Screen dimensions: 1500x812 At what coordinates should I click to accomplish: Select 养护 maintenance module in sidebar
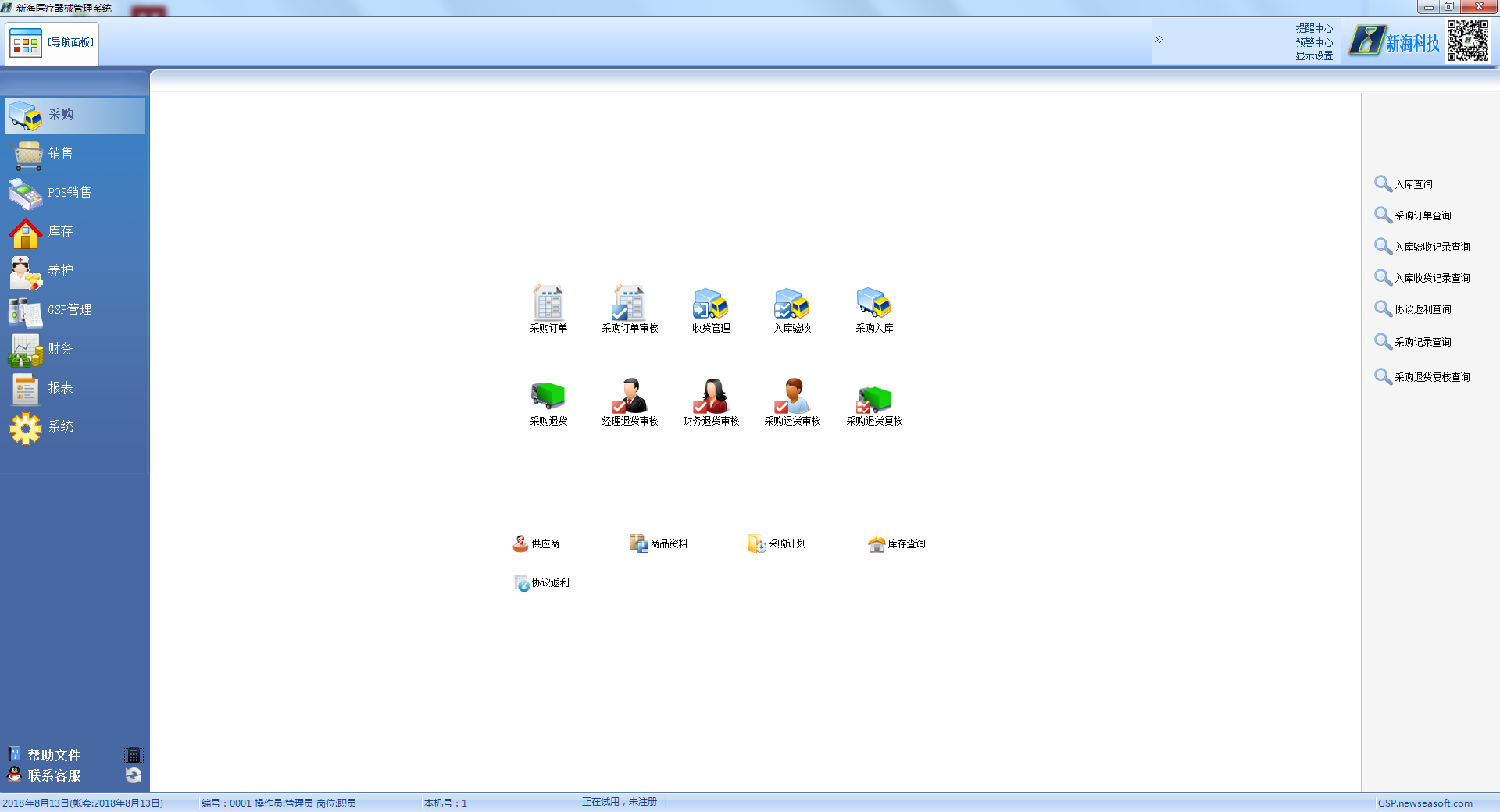click(x=75, y=271)
